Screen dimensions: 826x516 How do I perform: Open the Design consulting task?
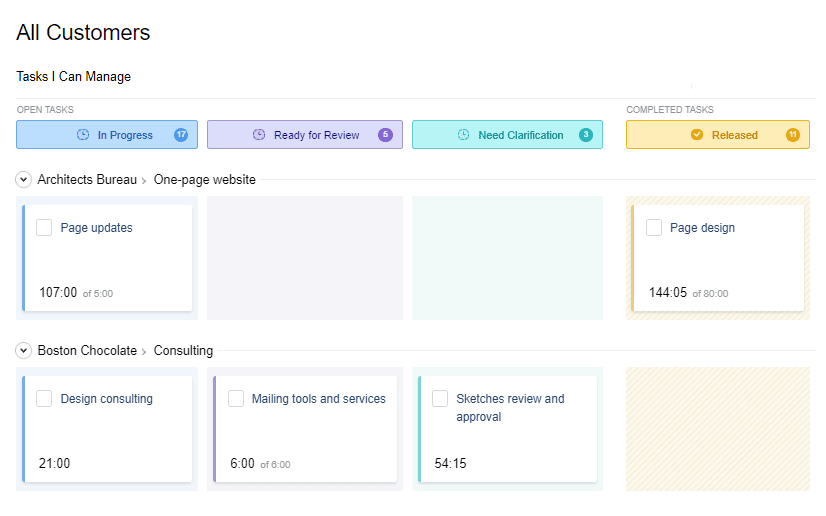106,399
